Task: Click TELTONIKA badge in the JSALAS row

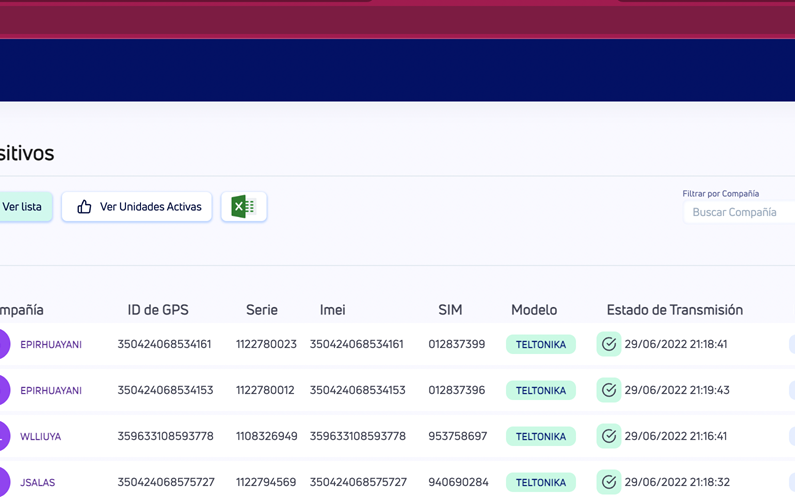Action: [x=540, y=483]
